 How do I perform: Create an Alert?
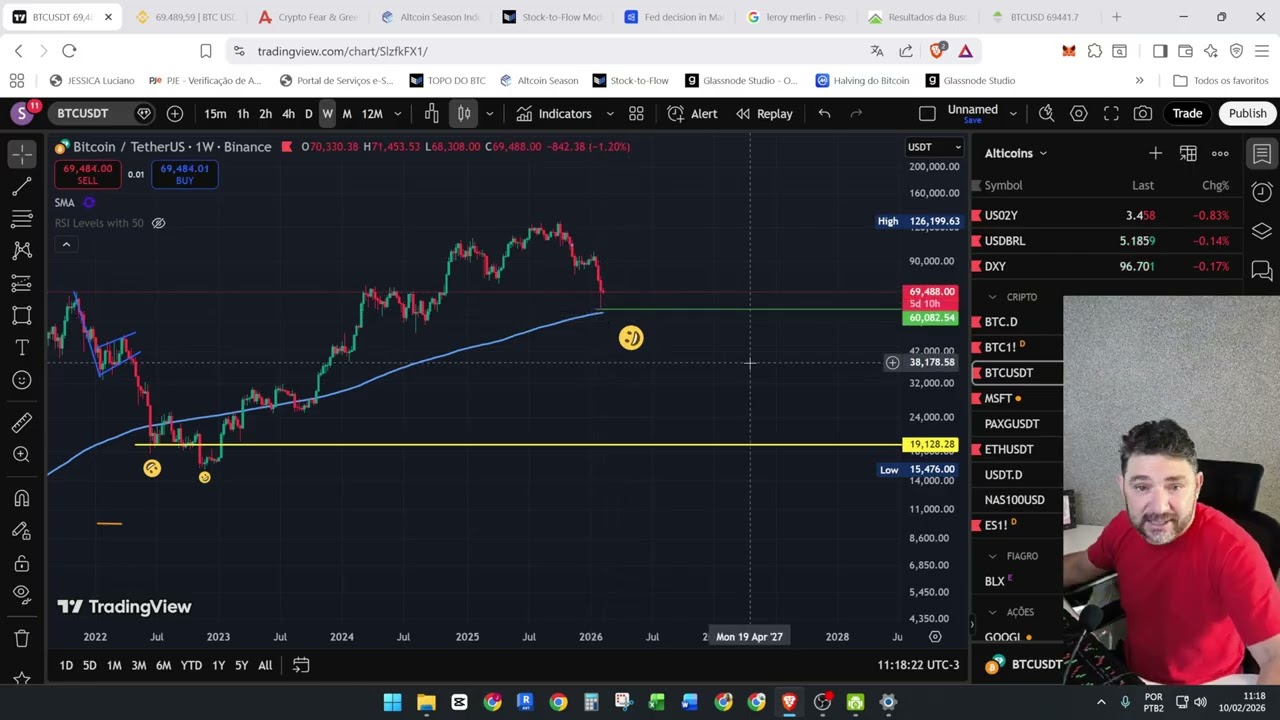pyautogui.click(x=692, y=113)
